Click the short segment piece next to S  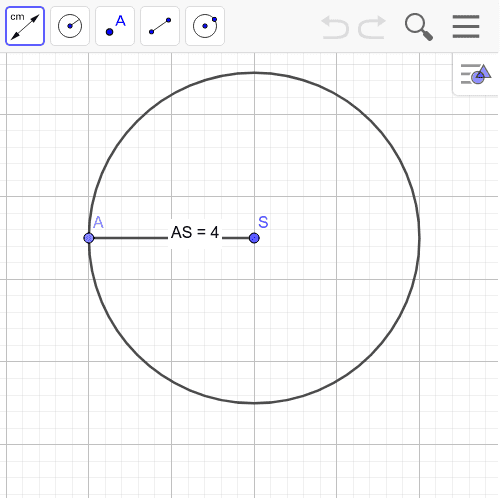tap(236, 238)
